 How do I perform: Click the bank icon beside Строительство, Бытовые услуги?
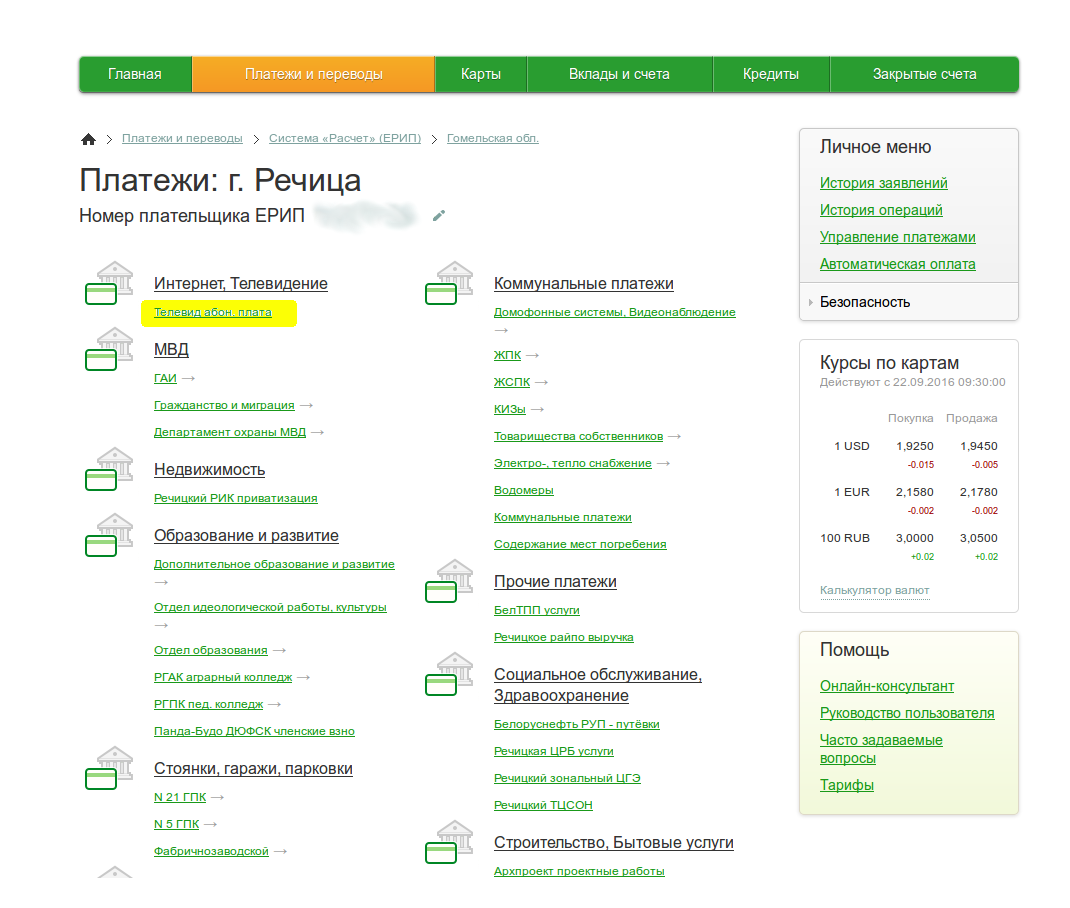click(449, 842)
